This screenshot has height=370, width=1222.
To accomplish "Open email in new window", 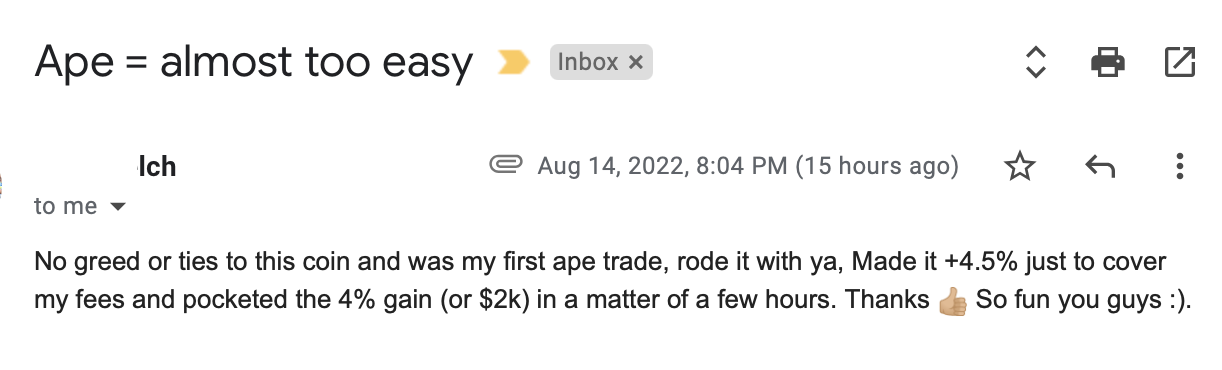I will click(1180, 63).
